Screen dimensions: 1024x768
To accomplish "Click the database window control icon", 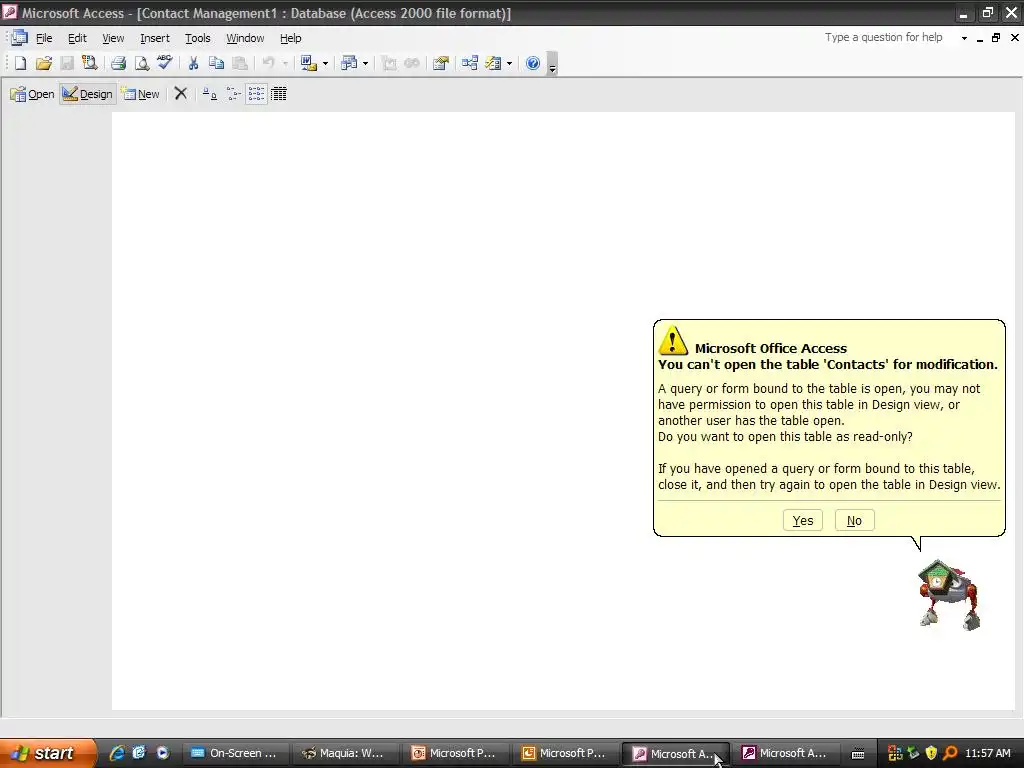I will (x=19, y=37).
